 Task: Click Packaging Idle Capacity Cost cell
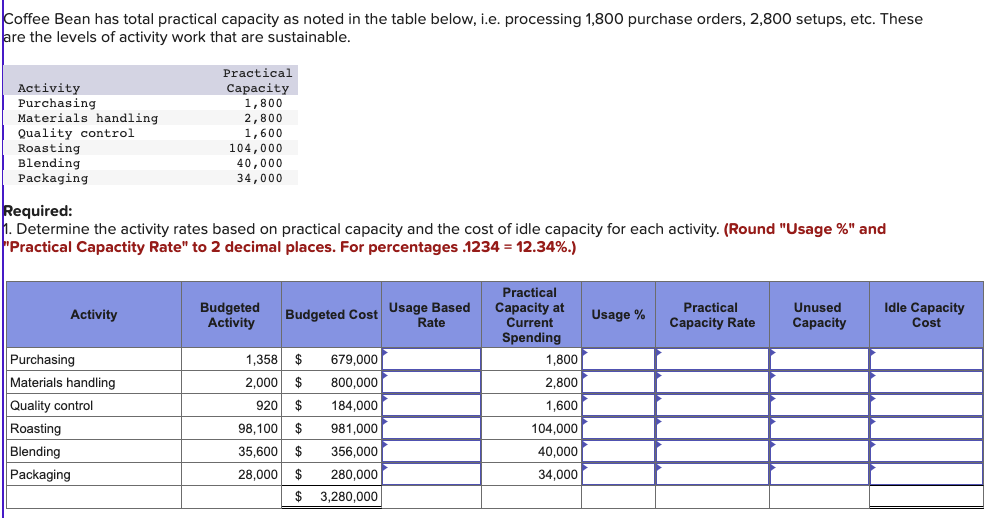click(x=926, y=475)
